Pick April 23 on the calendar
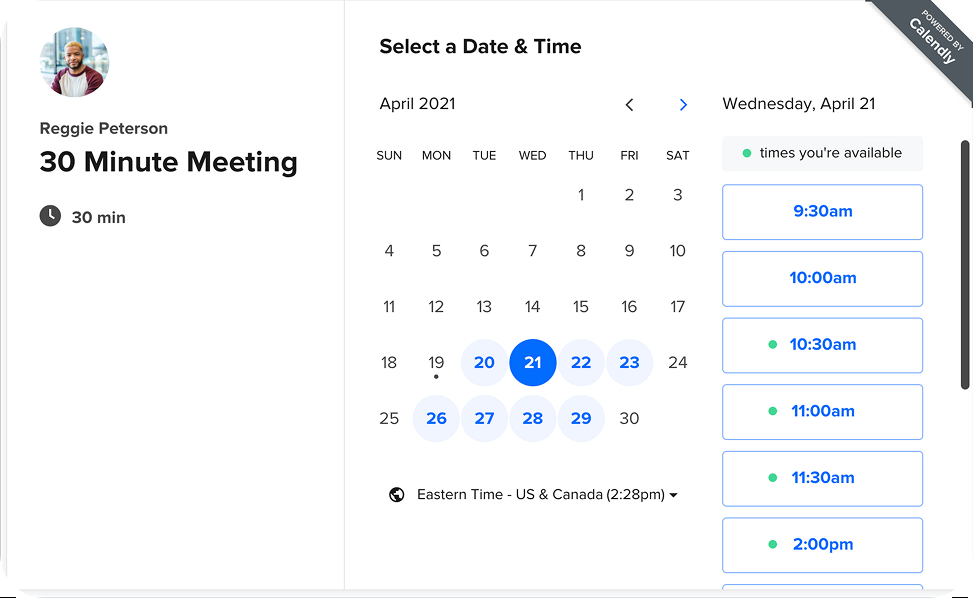The width and height of the screenshot is (973, 598). (x=629, y=363)
